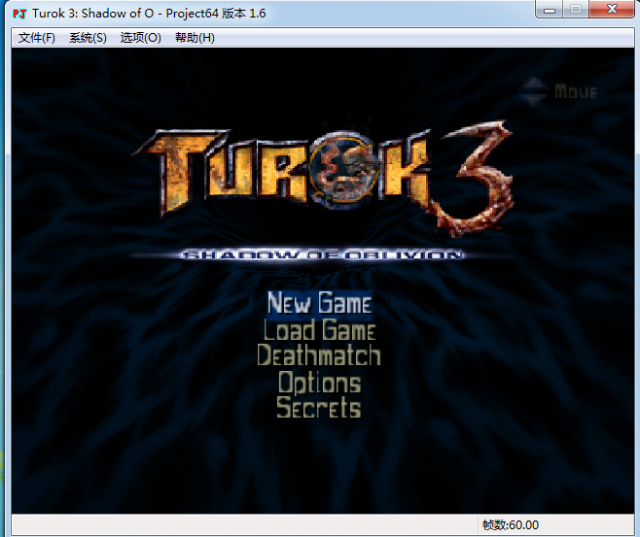Select the Deathmatch mode entry
This screenshot has height=537, width=640.
tap(319, 356)
